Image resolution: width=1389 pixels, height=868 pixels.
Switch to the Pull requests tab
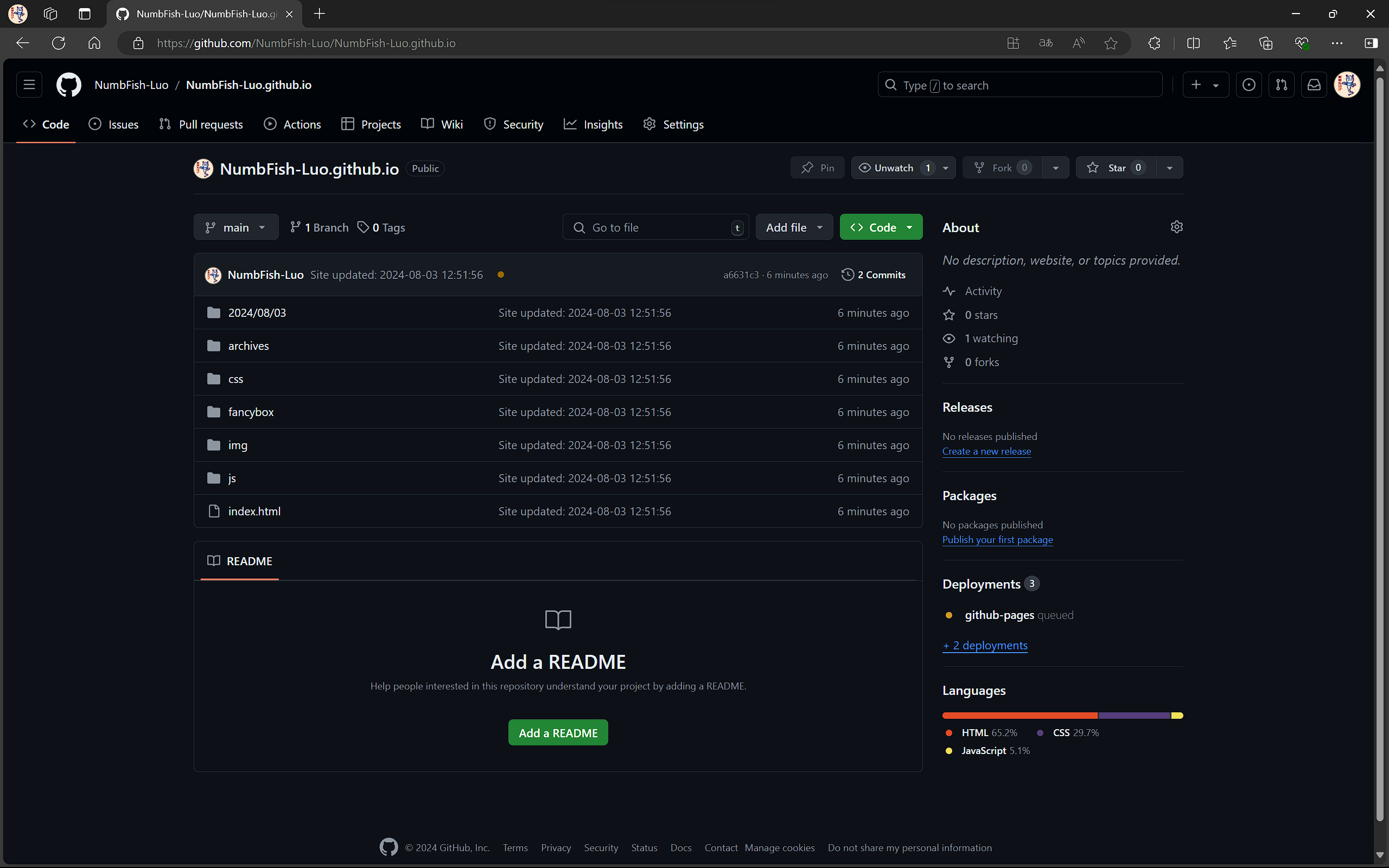(201, 125)
